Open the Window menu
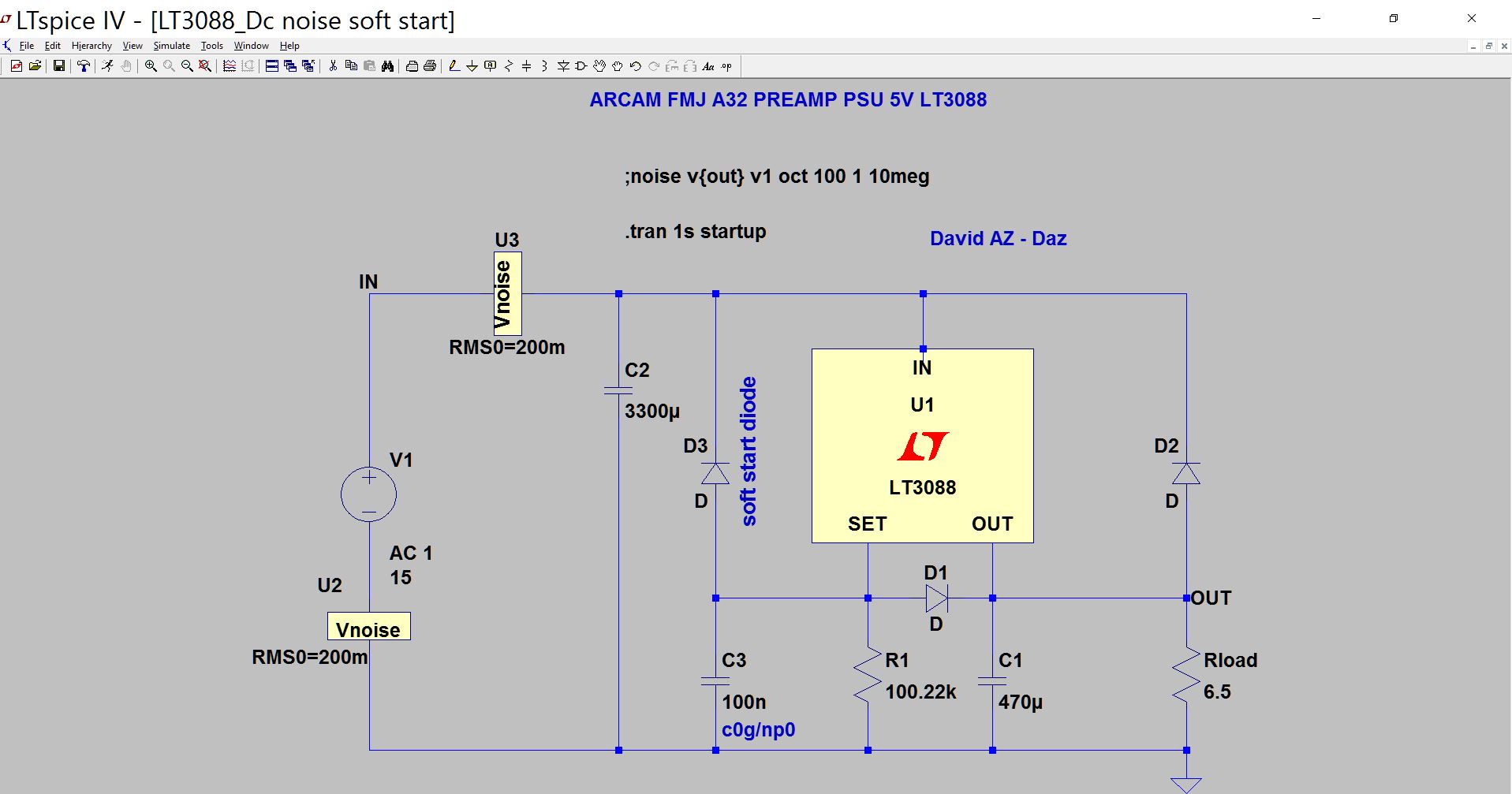 point(252,46)
